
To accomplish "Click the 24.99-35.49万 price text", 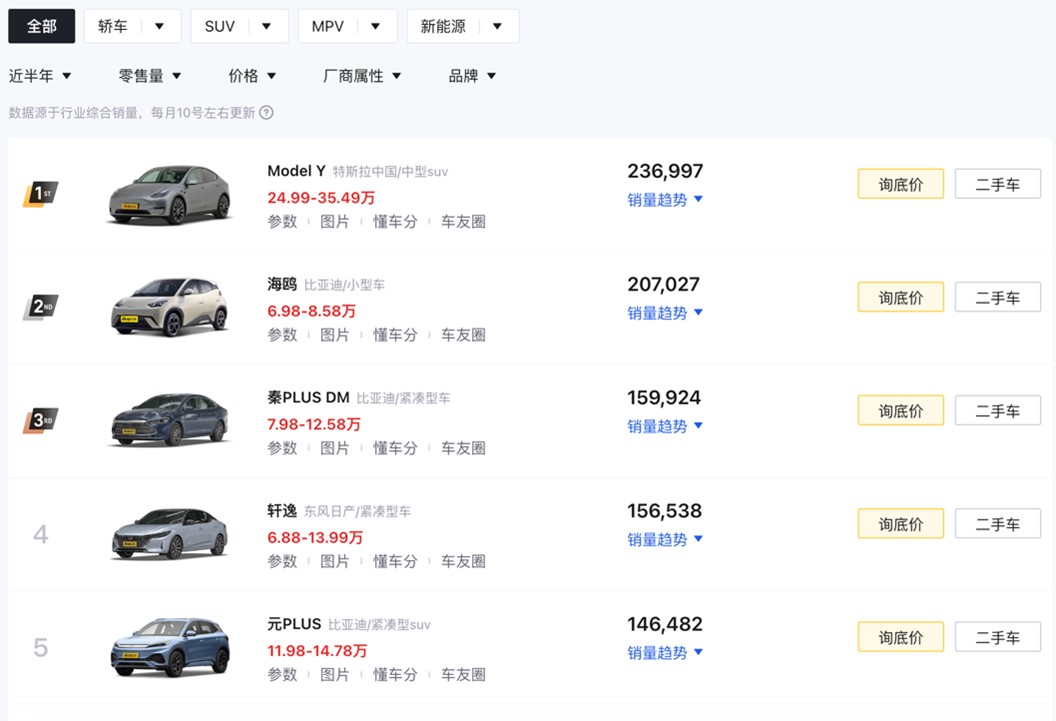I will 321,198.
